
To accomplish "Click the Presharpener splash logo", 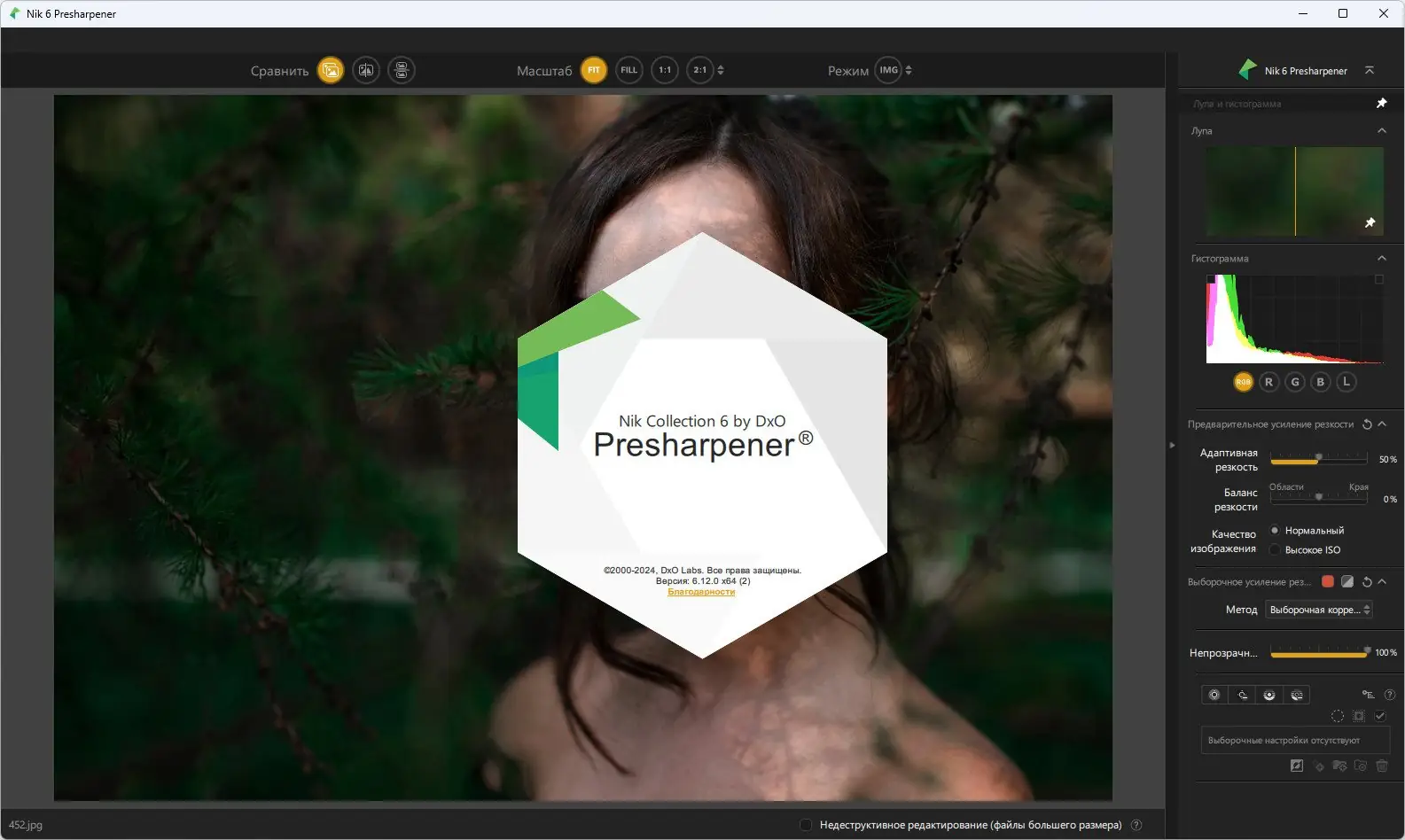I will click(702, 445).
